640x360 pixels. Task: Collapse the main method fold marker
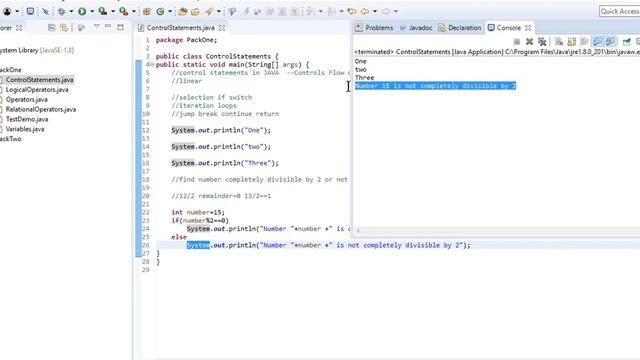point(152,64)
